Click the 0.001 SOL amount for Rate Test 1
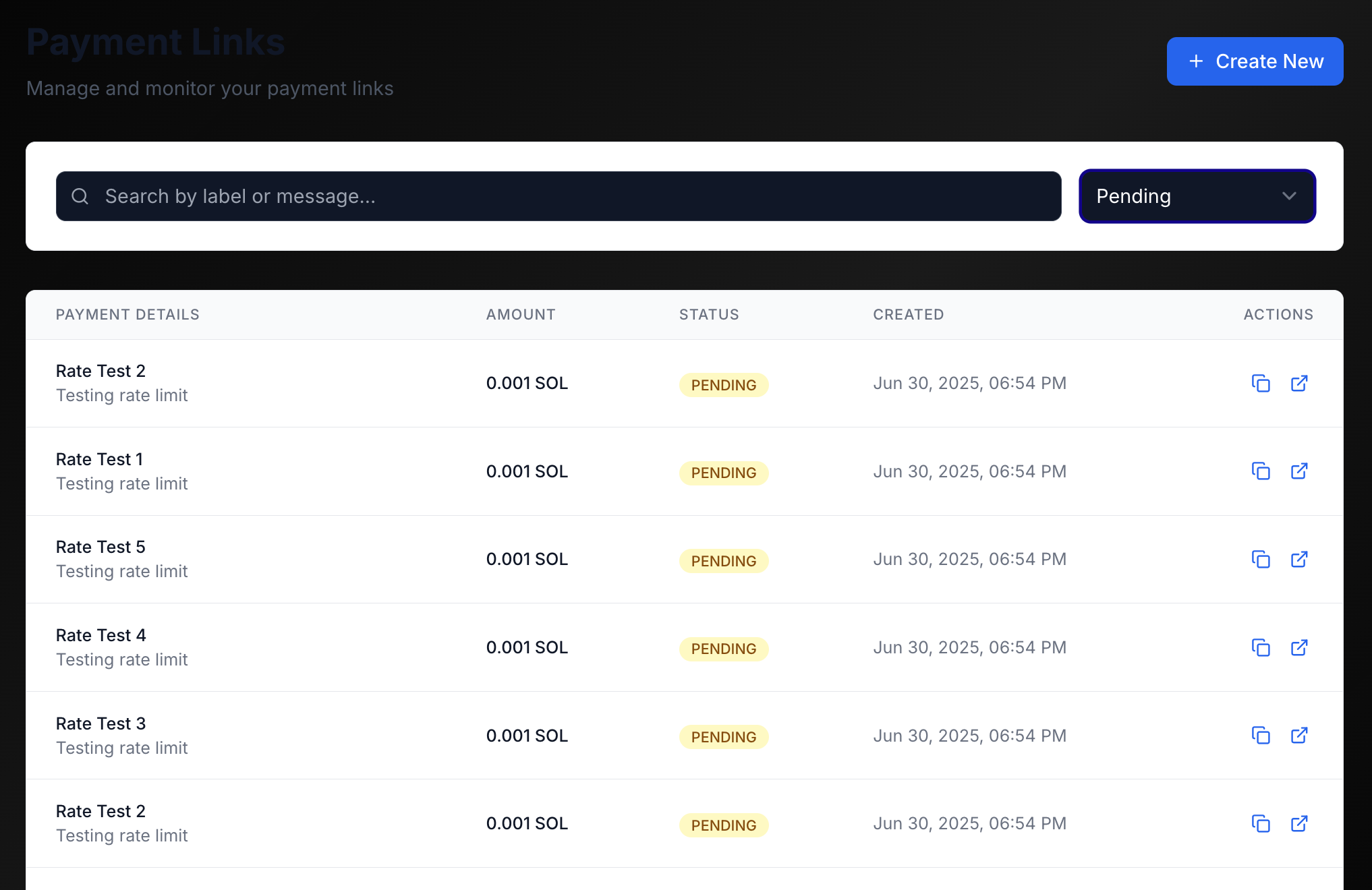The width and height of the screenshot is (1372, 890). coord(527,471)
